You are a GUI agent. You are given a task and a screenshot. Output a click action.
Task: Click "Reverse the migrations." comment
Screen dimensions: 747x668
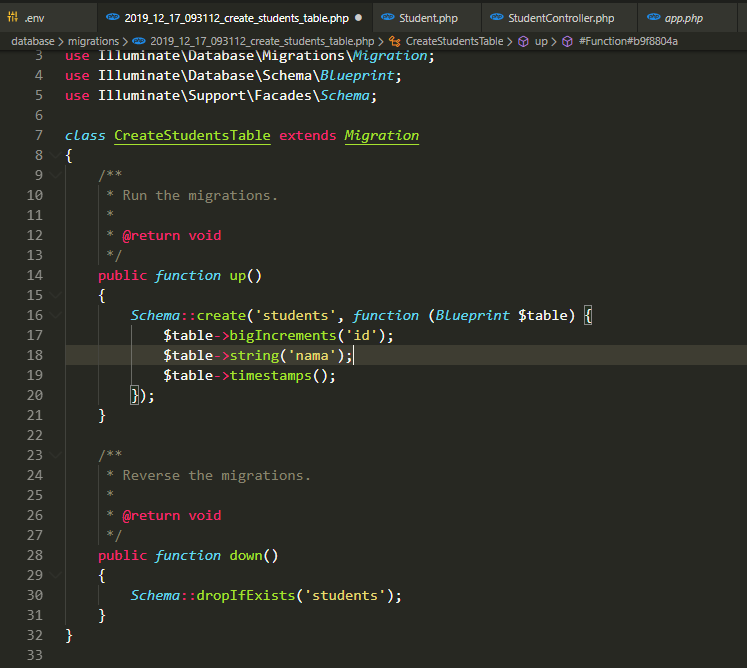click(x=217, y=476)
